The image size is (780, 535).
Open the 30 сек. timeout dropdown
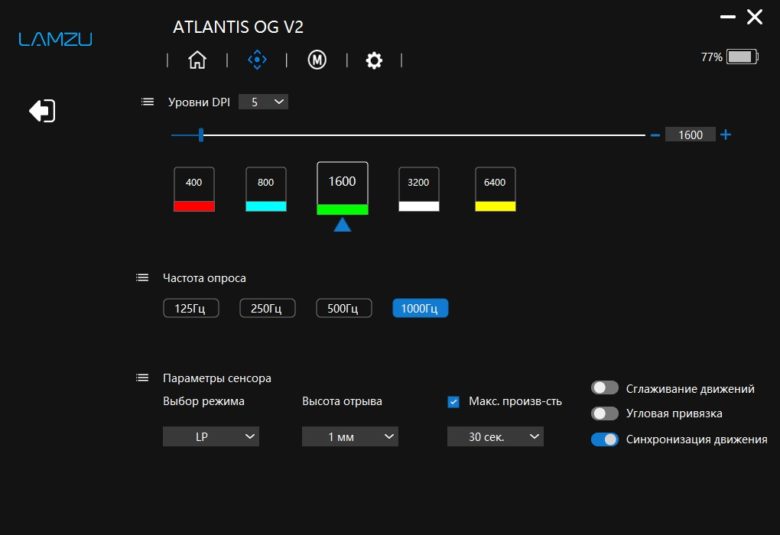point(495,436)
